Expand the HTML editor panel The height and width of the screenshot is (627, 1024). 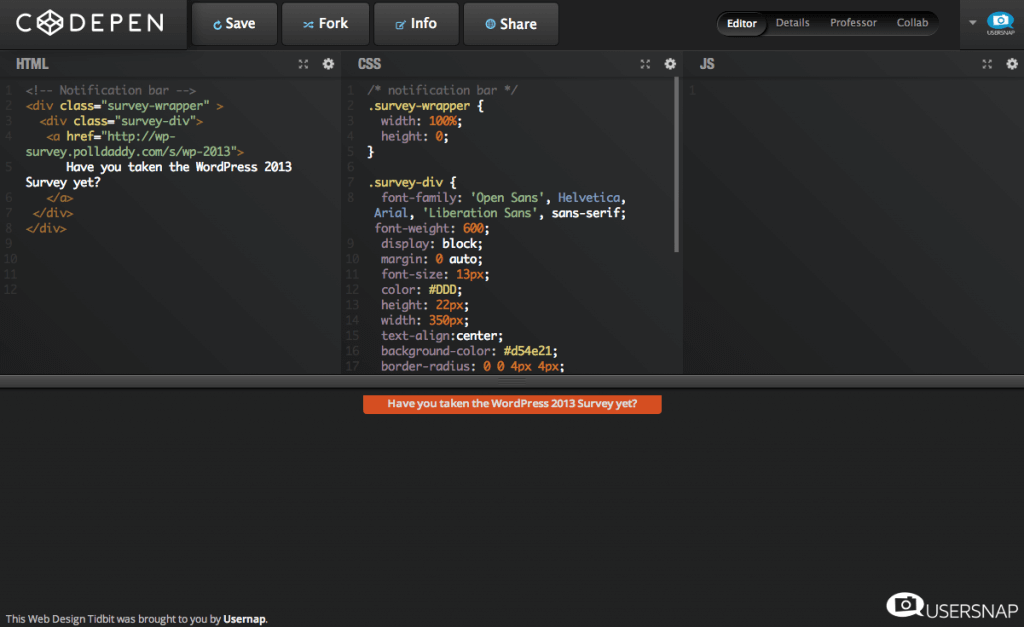pos(303,64)
